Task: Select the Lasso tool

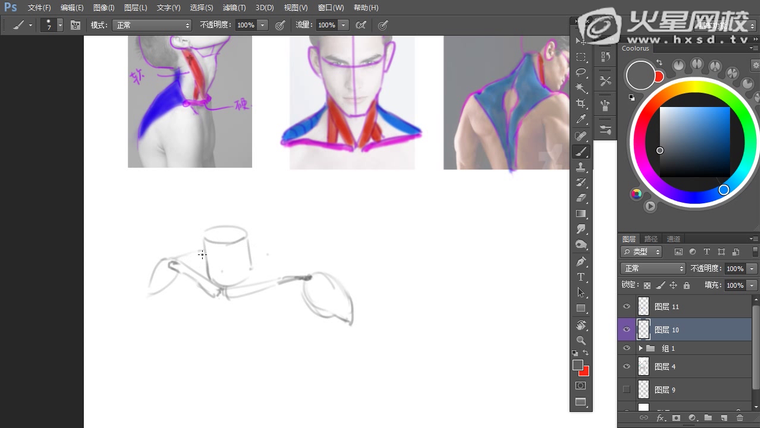Action: pyautogui.click(x=581, y=73)
